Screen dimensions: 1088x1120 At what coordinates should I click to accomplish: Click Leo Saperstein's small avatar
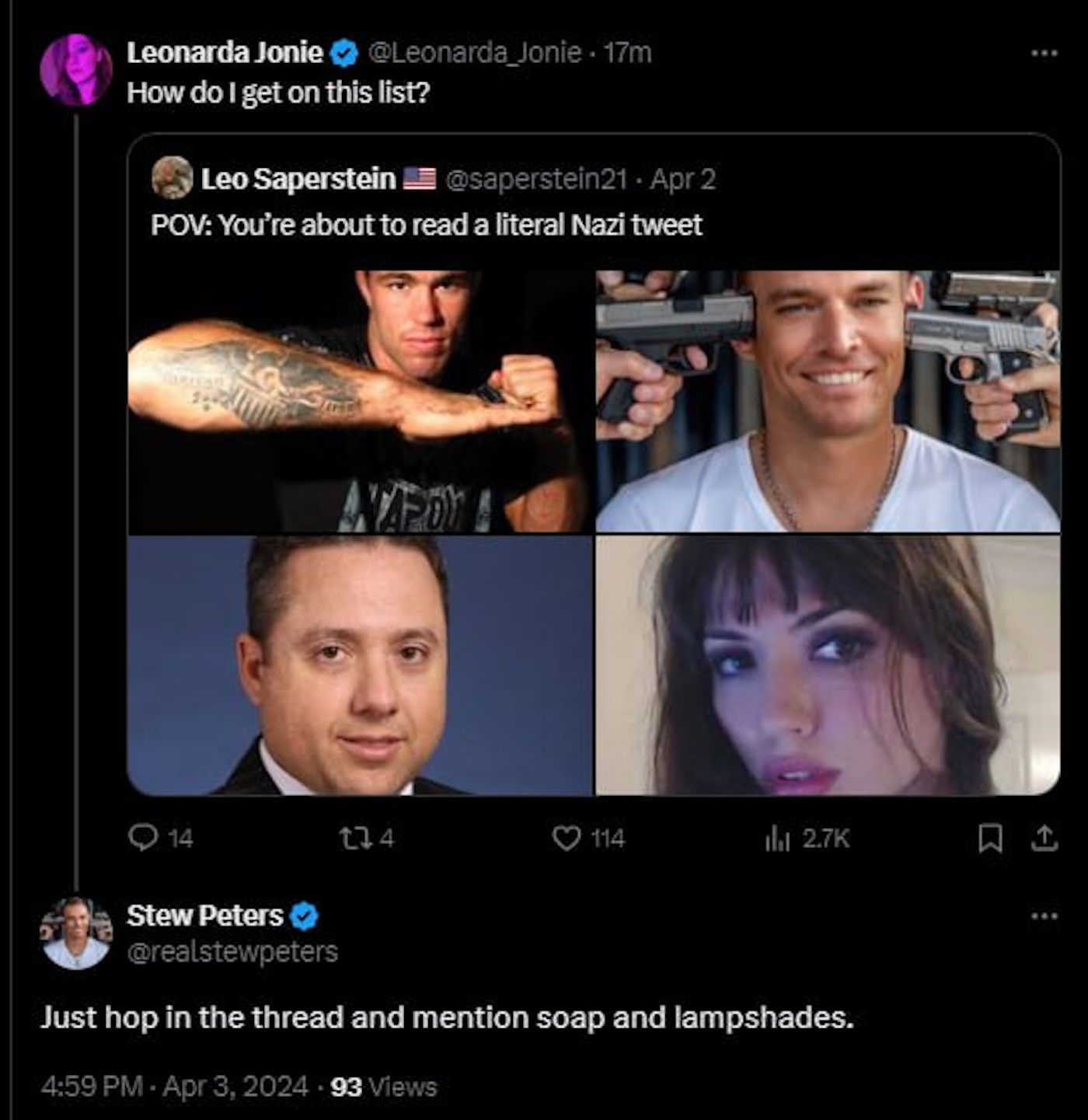[x=172, y=178]
